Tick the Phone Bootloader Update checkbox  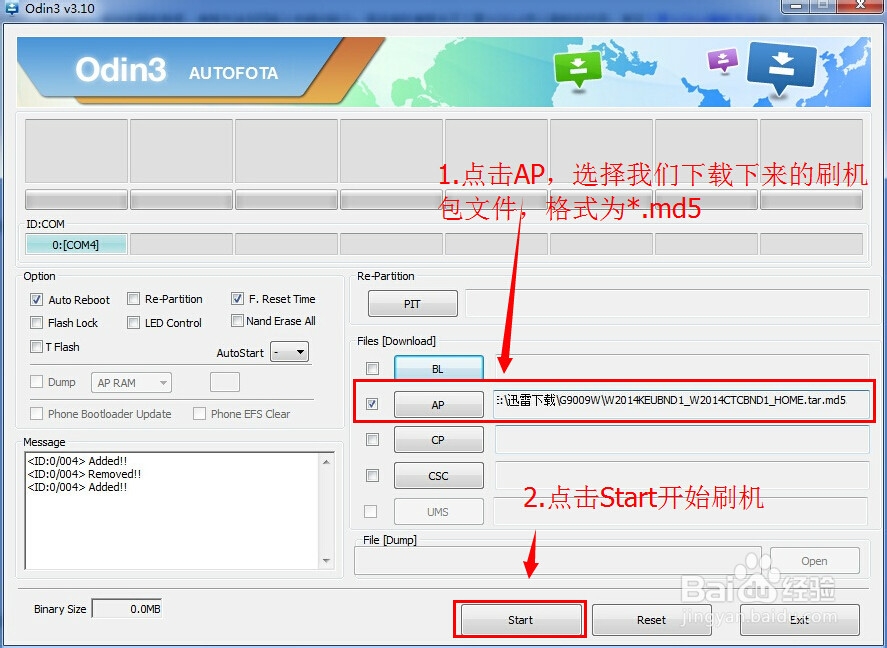coord(37,413)
